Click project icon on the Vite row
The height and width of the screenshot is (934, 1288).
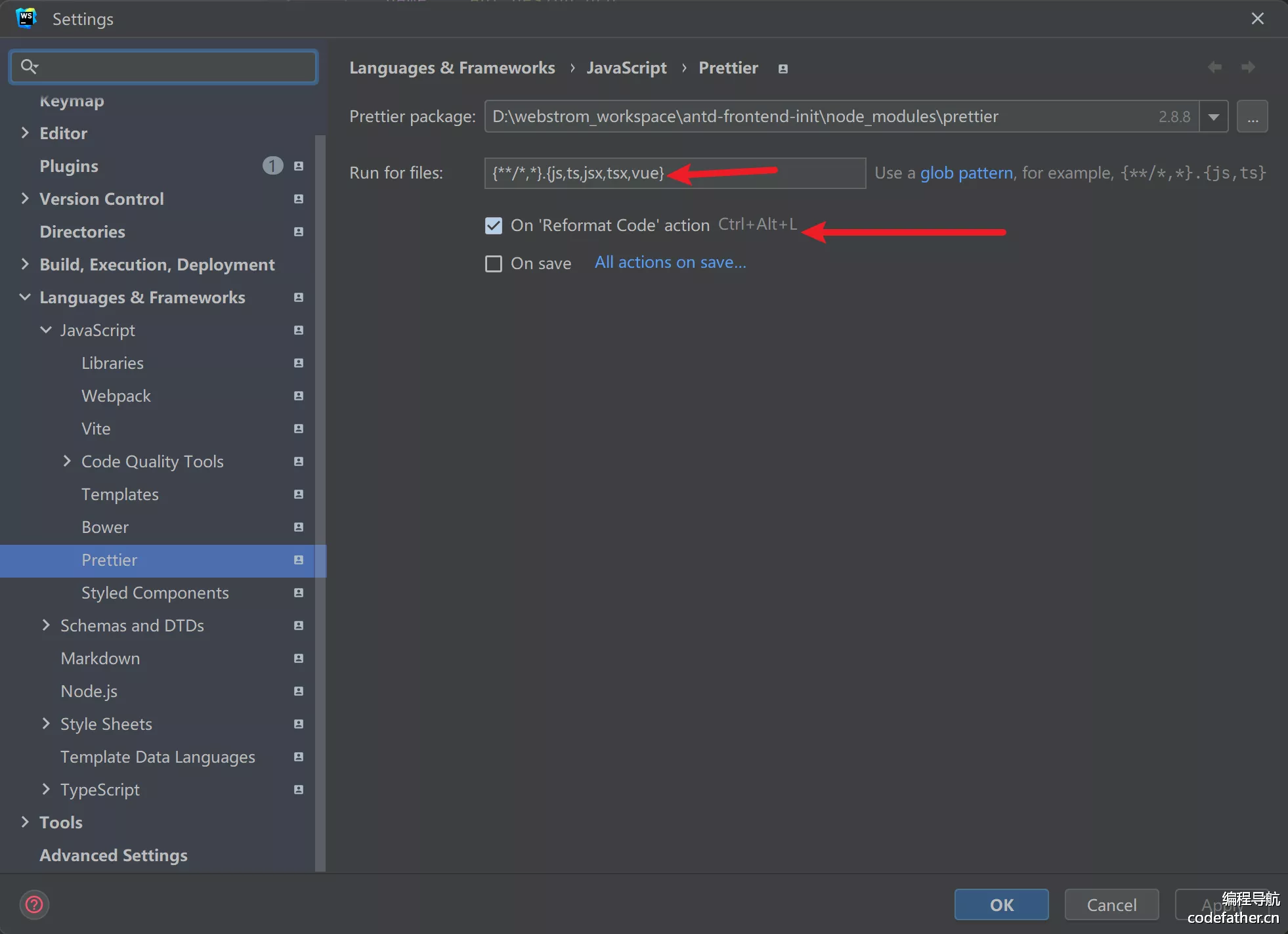tap(299, 429)
